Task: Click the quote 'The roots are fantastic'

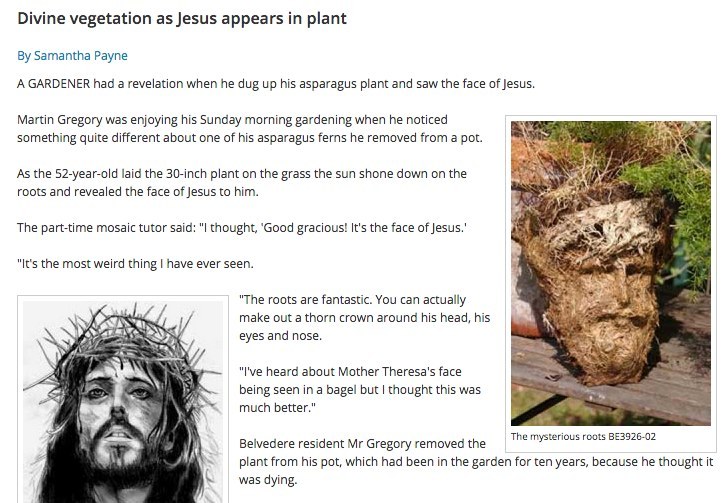Action: [364, 318]
